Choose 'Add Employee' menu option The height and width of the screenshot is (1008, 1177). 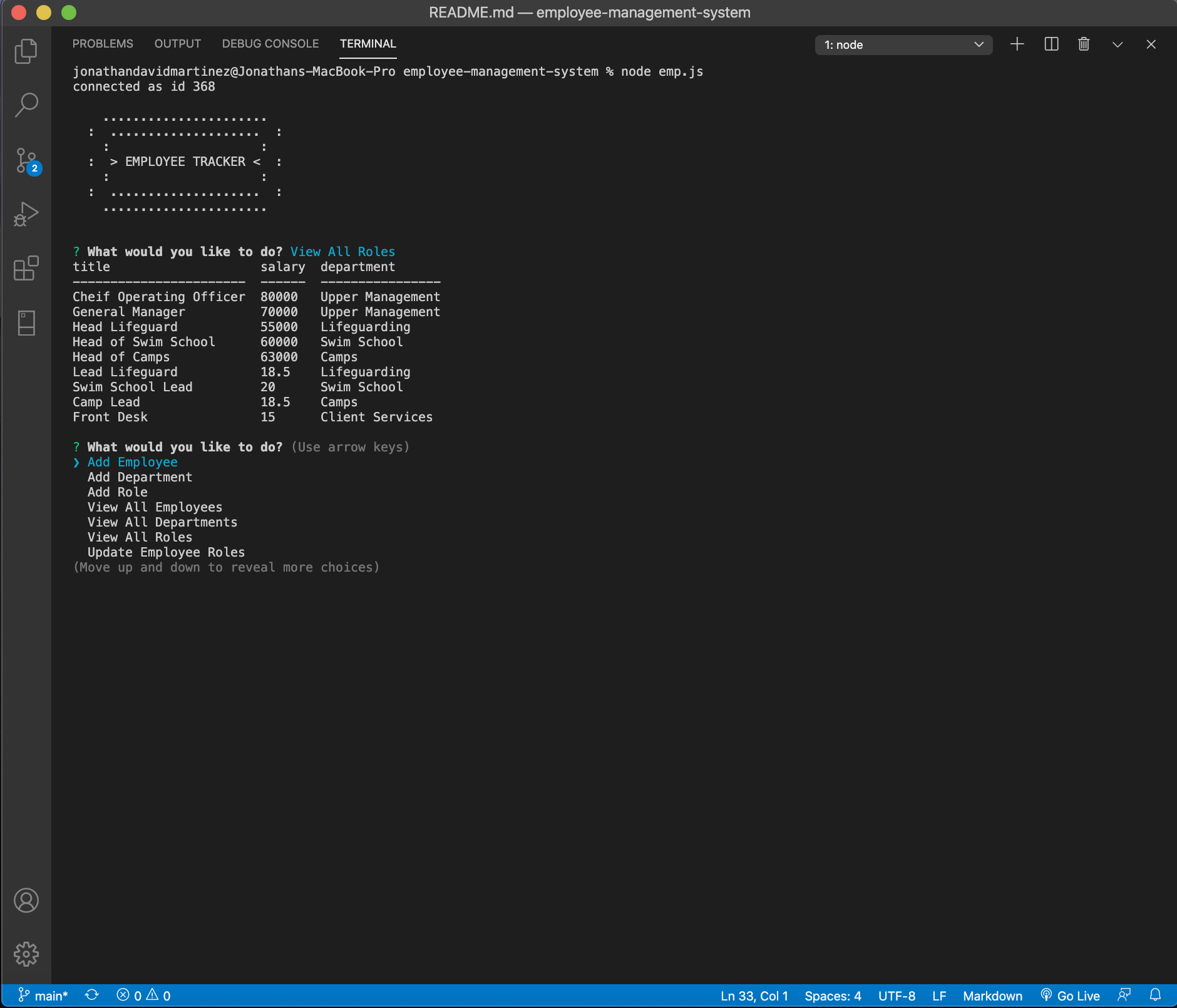[133, 462]
